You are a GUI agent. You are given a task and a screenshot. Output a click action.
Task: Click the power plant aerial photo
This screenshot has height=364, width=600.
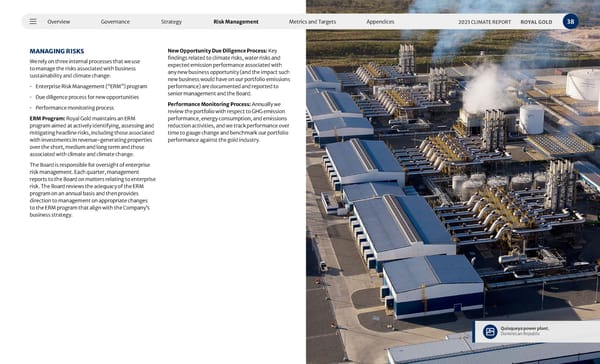tap(453, 182)
